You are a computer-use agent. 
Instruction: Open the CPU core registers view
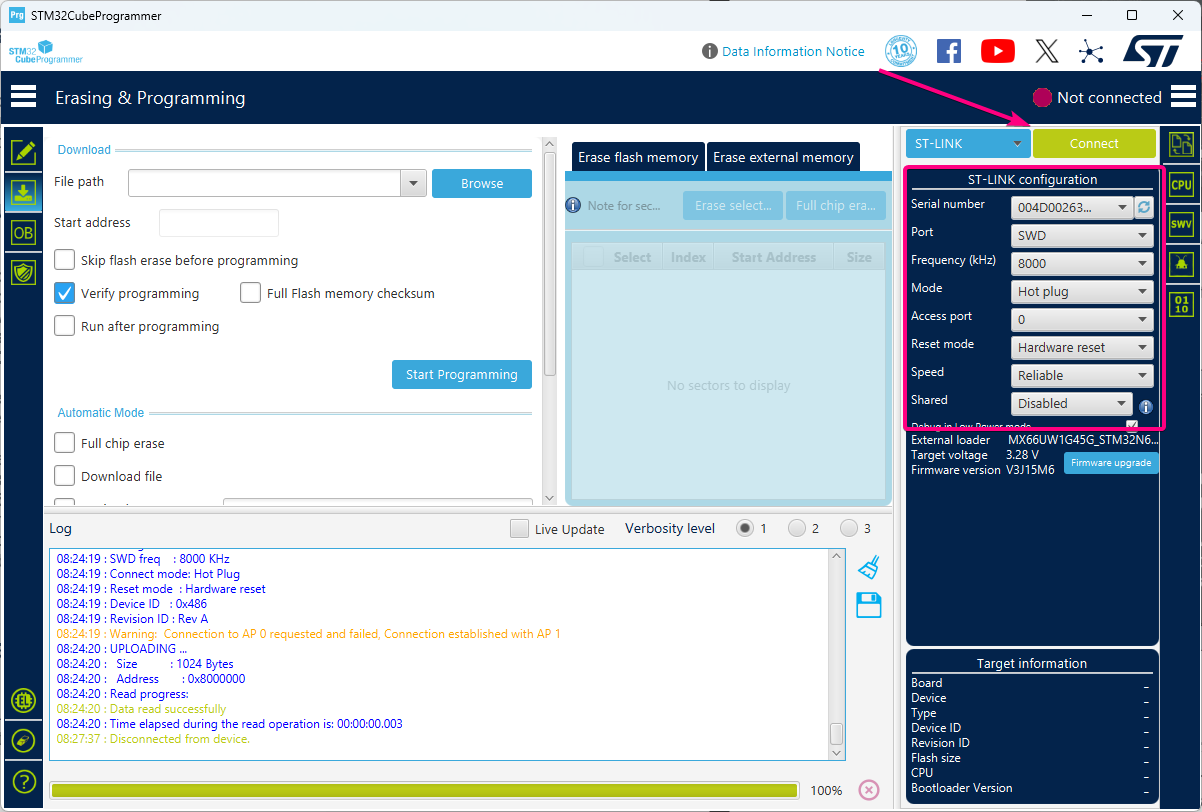pyautogui.click(x=1181, y=184)
